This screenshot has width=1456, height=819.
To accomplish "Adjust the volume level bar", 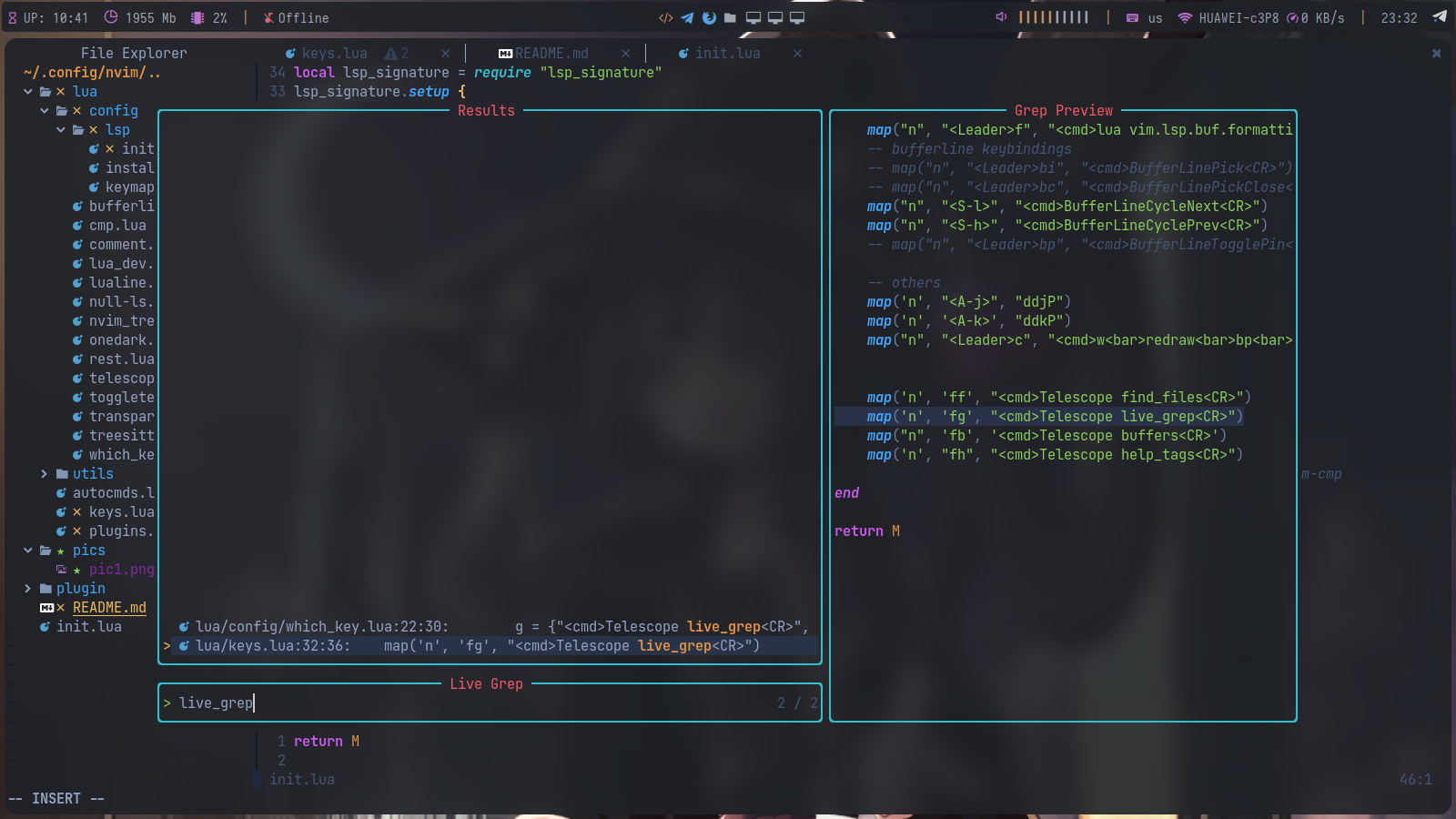I will click(x=1053, y=17).
